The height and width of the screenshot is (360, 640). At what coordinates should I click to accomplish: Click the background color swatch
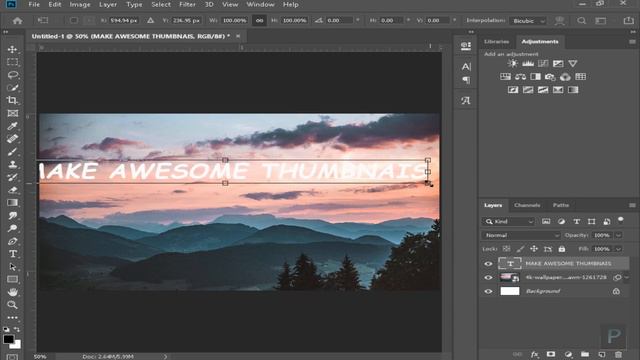(x=16, y=344)
